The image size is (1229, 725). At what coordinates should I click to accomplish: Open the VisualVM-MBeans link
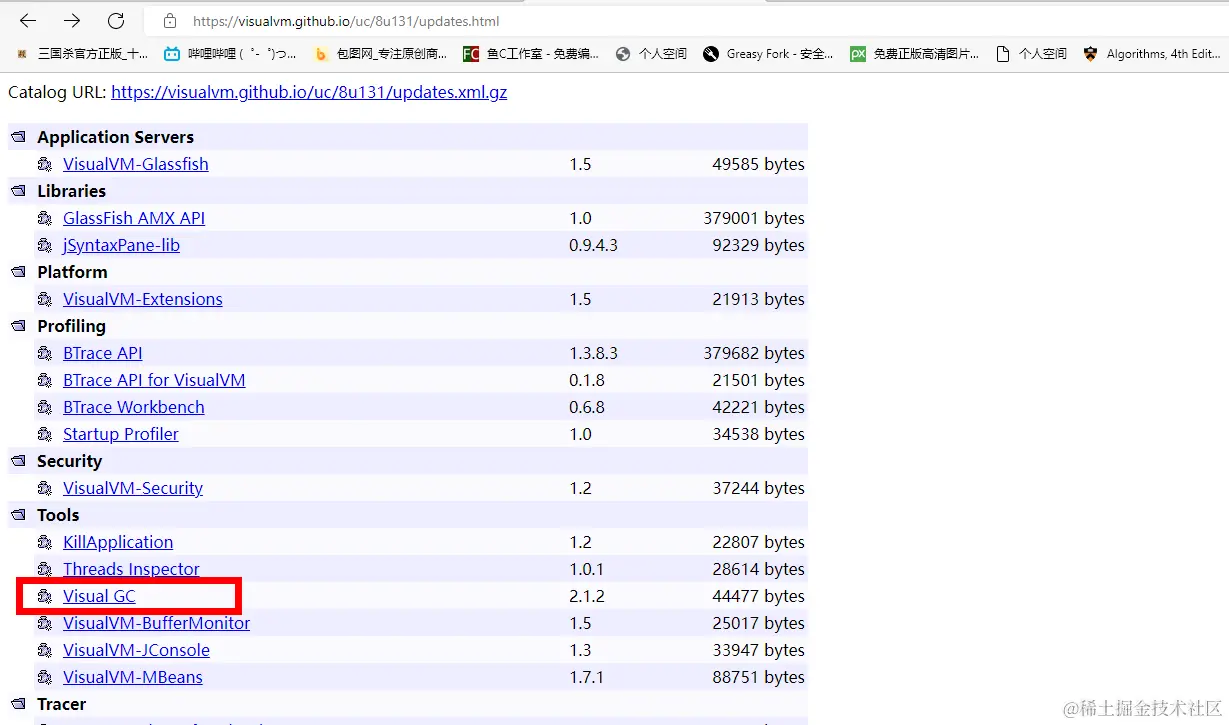(x=133, y=677)
